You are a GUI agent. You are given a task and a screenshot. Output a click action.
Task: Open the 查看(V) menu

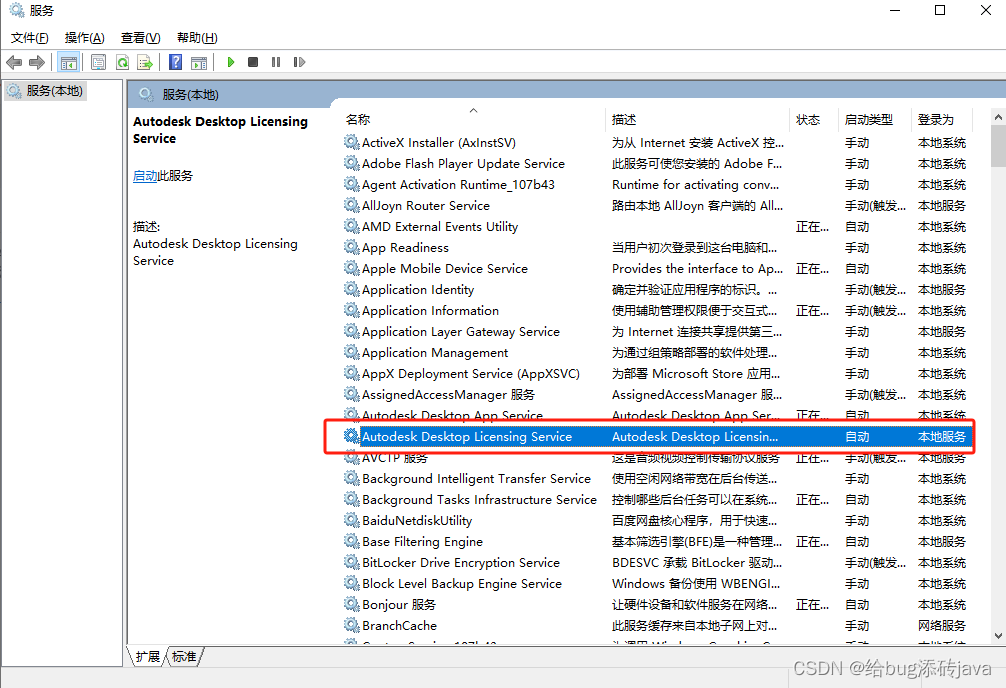point(141,38)
